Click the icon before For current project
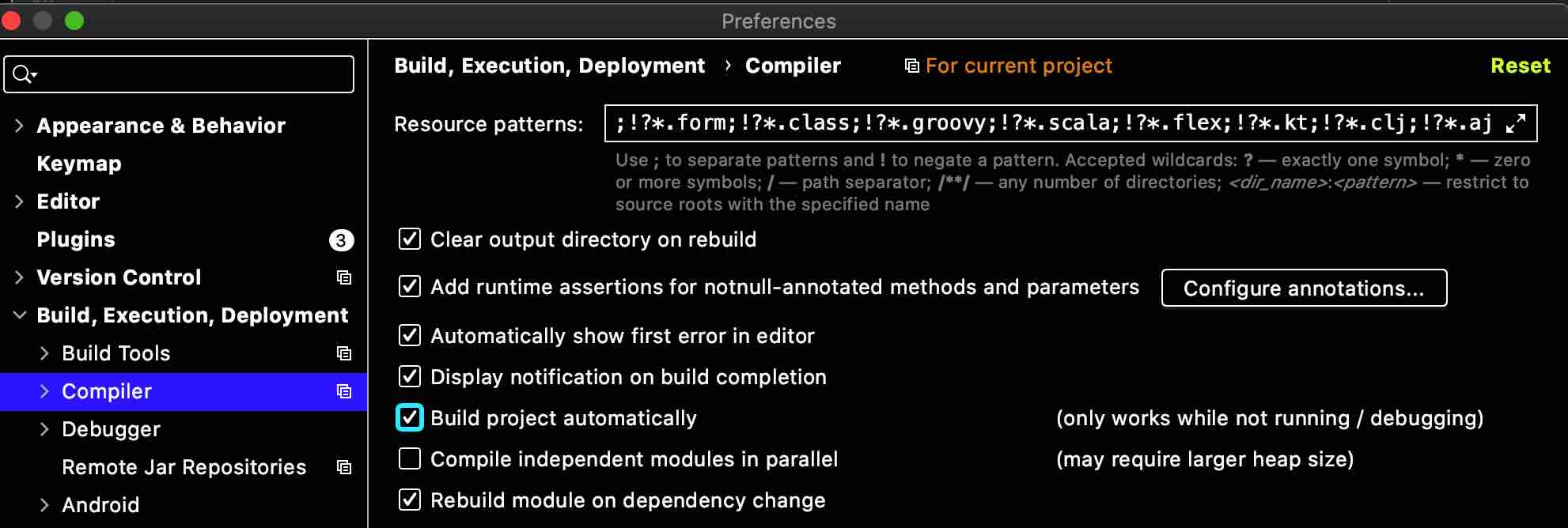The height and width of the screenshot is (528, 1568). (x=912, y=66)
